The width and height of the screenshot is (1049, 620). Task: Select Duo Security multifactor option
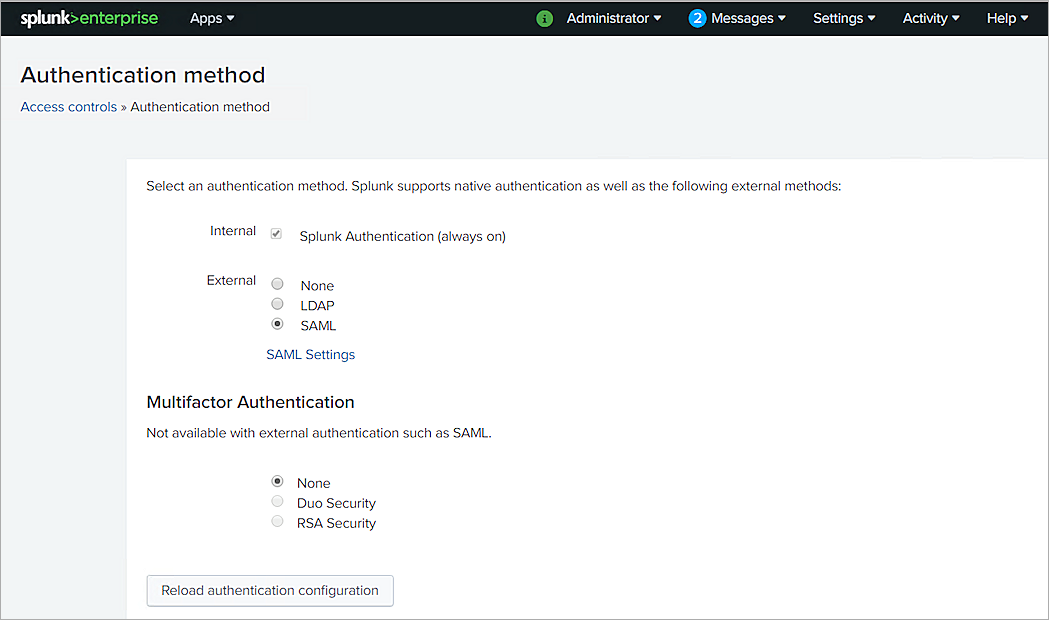point(278,501)
